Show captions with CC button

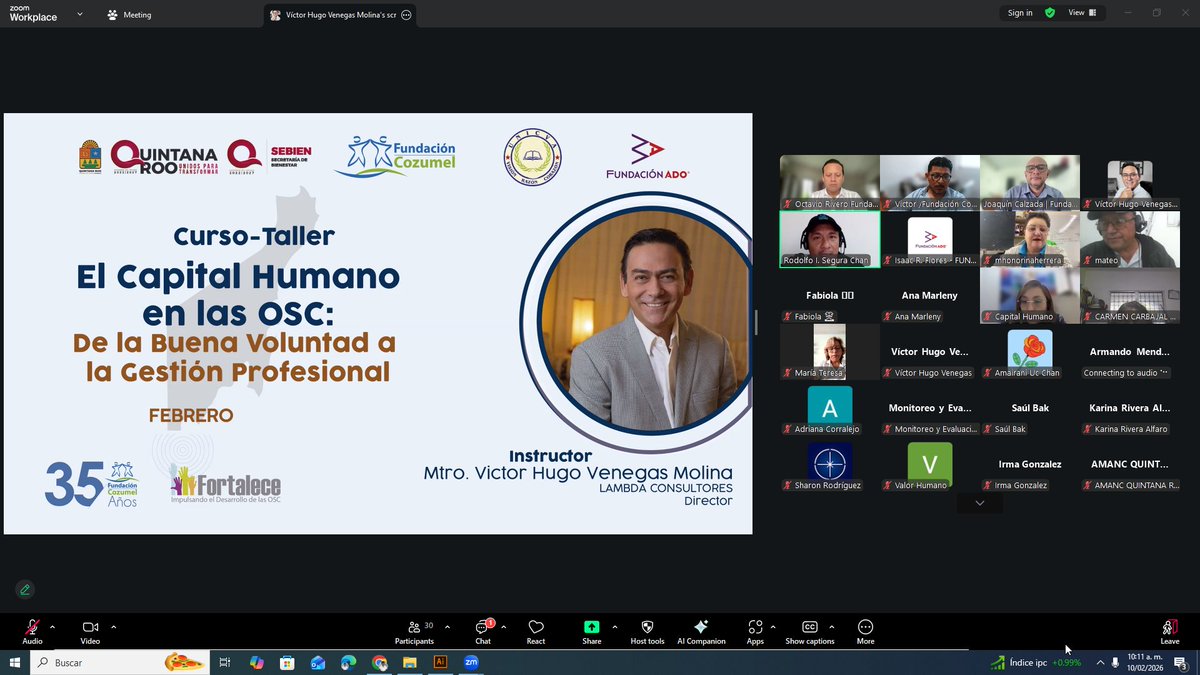click(x=810, y=632)
